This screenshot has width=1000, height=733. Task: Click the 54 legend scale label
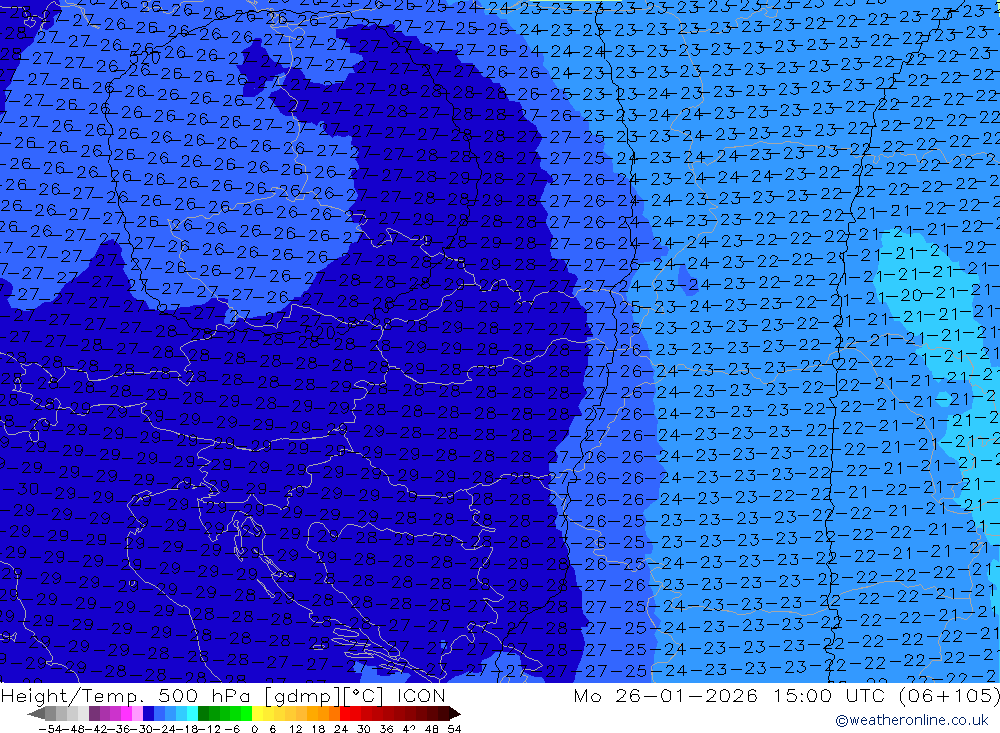coord(454,729)
